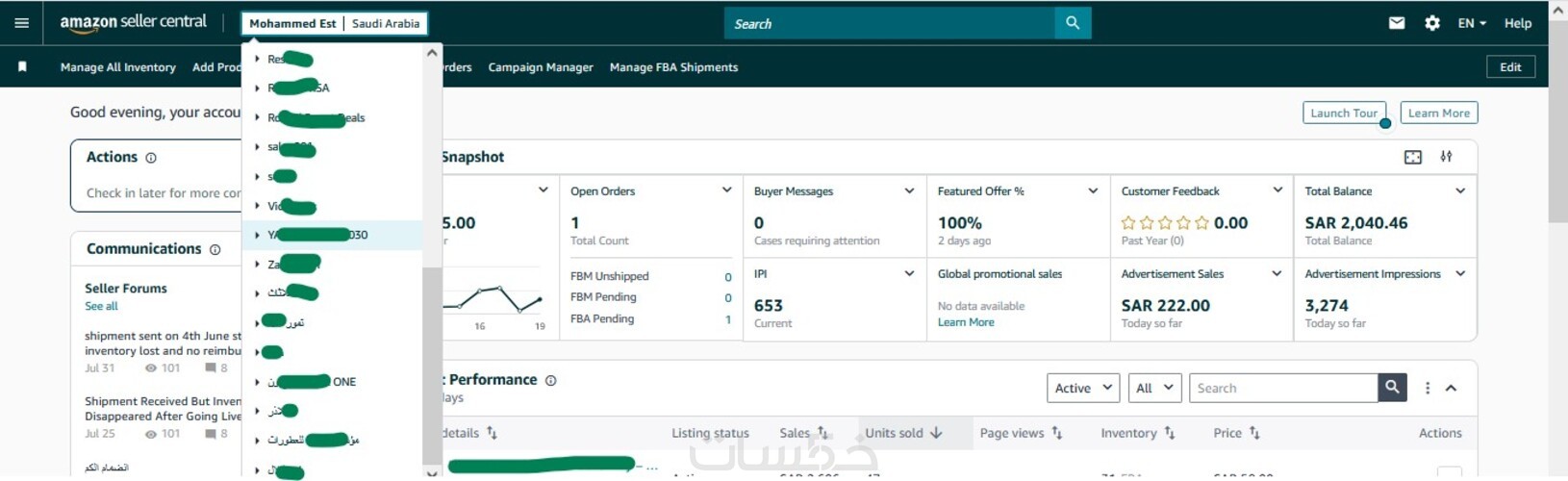Viewport: 1568px width, 481px height.
Task: Toggle sort on Page views column
Action: [1021, 433]
